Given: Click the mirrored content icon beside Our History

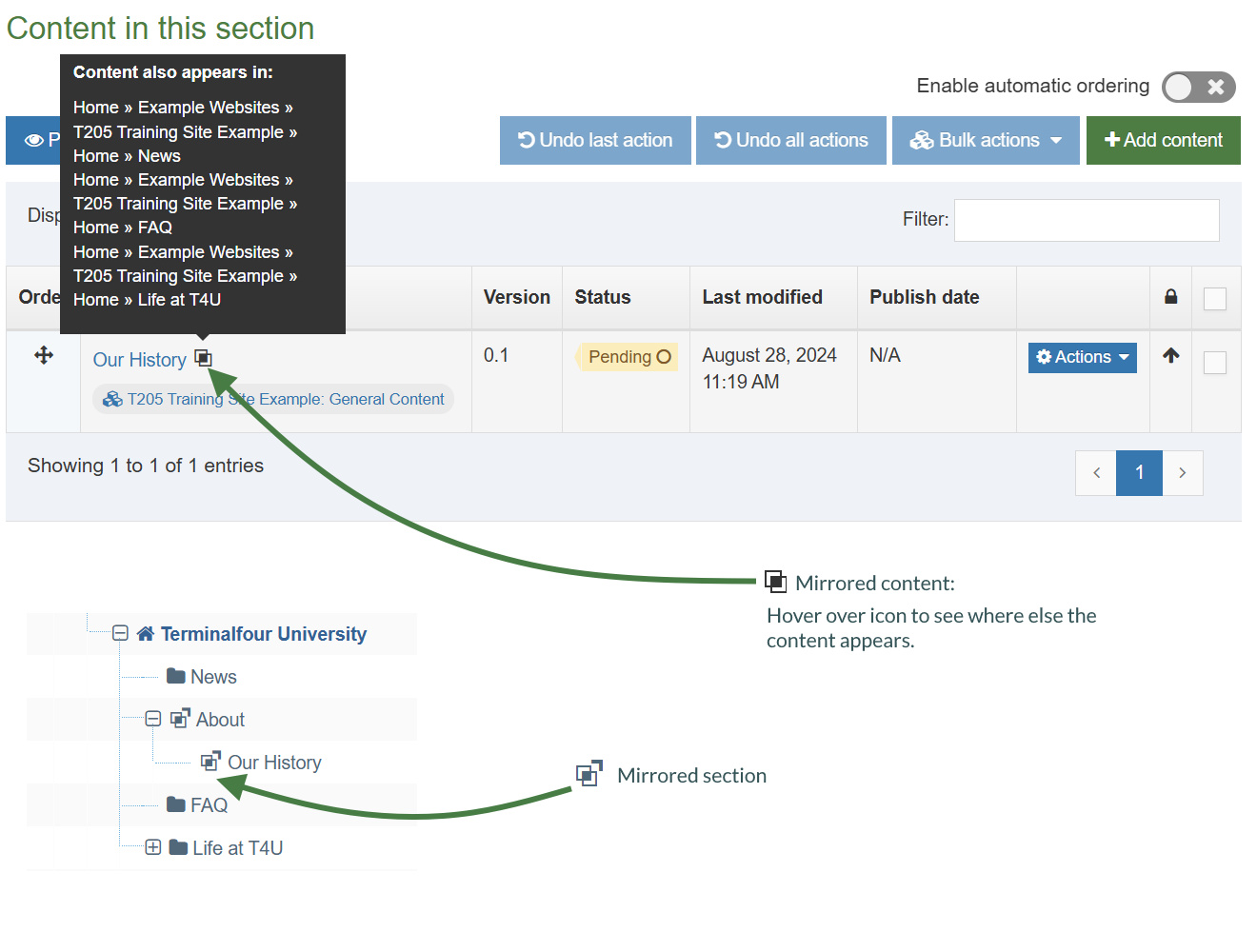Looking at the screenshot, I should [x=203, y=358].
